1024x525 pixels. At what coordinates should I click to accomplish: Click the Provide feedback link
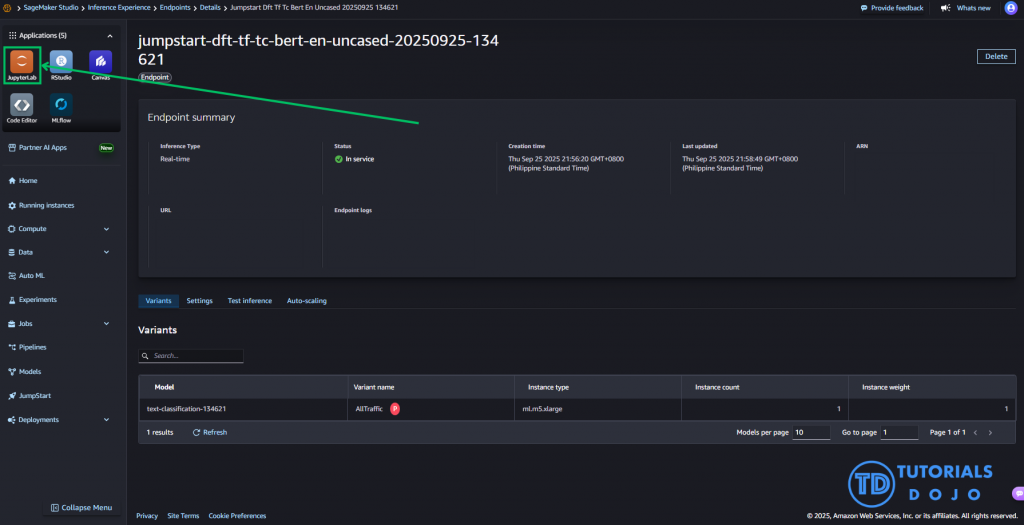(891, 8)
